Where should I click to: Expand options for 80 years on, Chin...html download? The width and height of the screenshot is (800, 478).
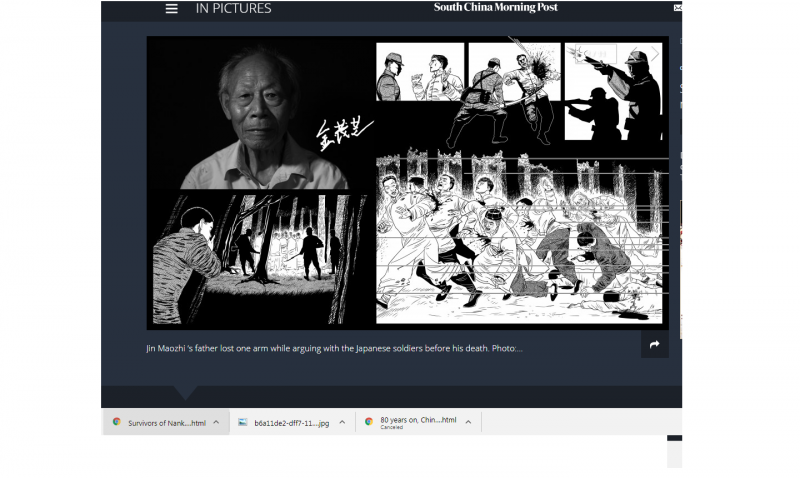click(468, 422)
